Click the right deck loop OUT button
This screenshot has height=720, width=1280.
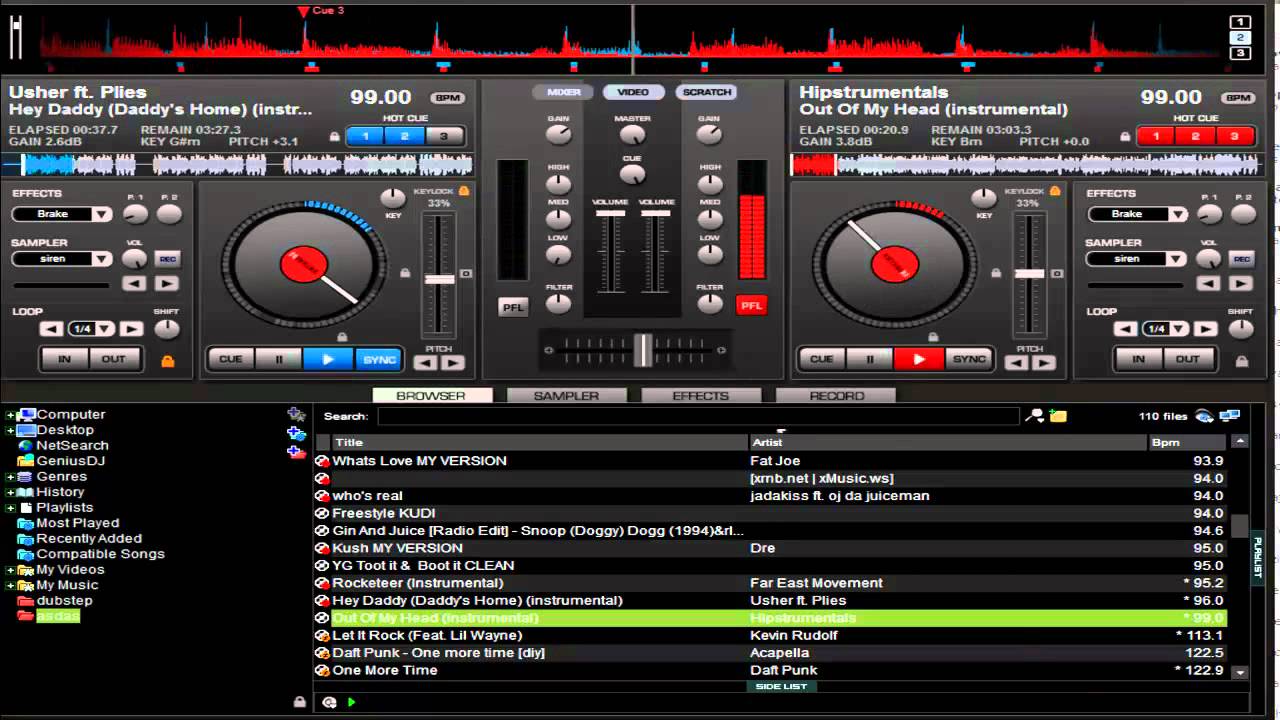click(1188, 359)
